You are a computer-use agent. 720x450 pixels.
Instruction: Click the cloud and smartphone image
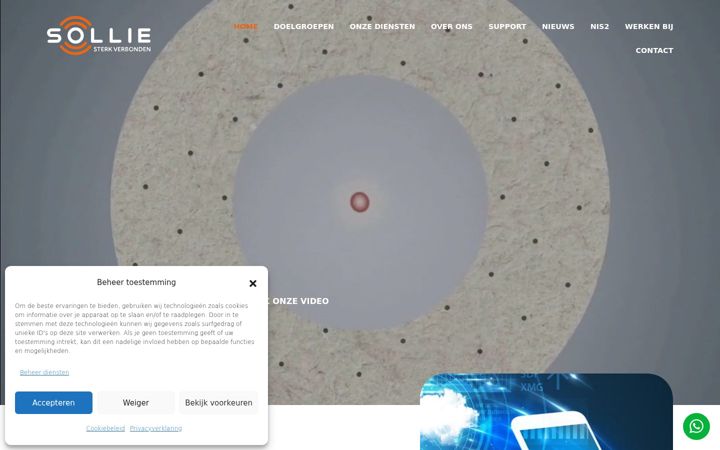(546, 412)
